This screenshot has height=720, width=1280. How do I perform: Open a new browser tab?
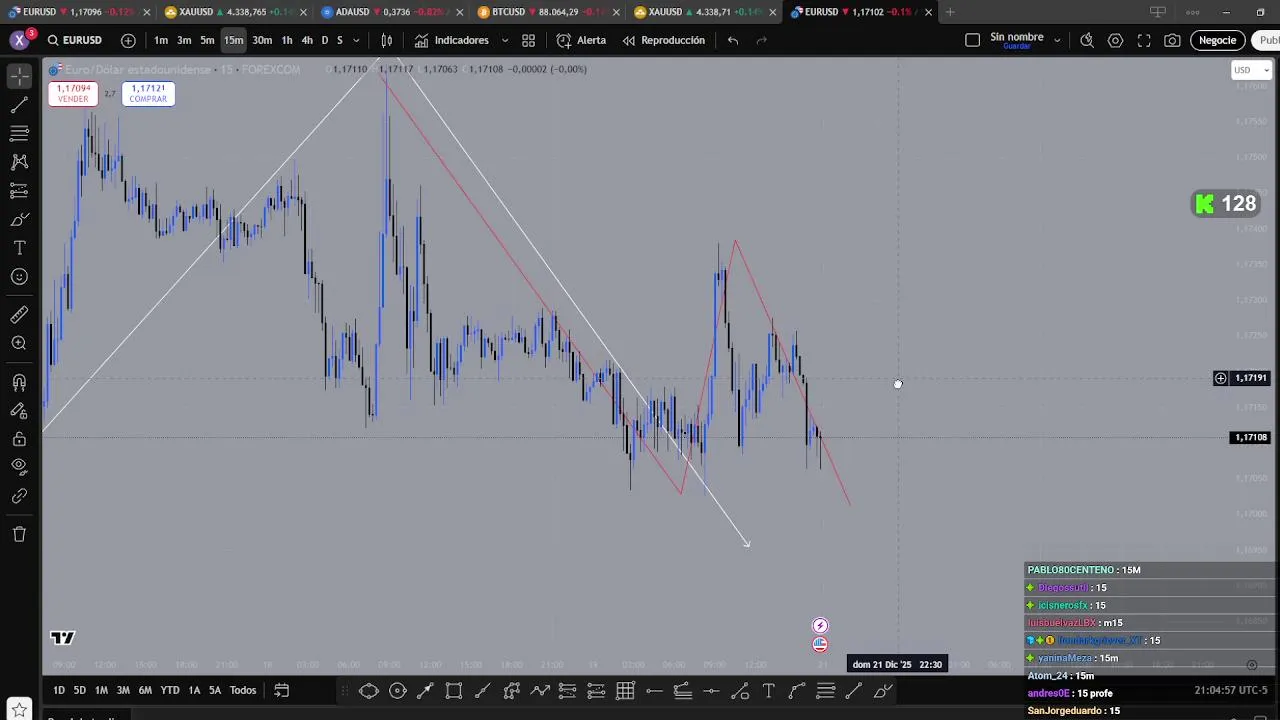click(950, 12)
